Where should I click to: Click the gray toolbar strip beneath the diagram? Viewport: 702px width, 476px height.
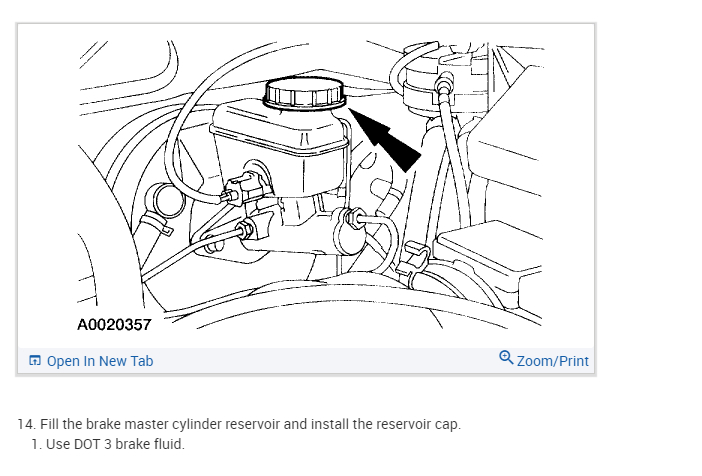click(306, 360)
